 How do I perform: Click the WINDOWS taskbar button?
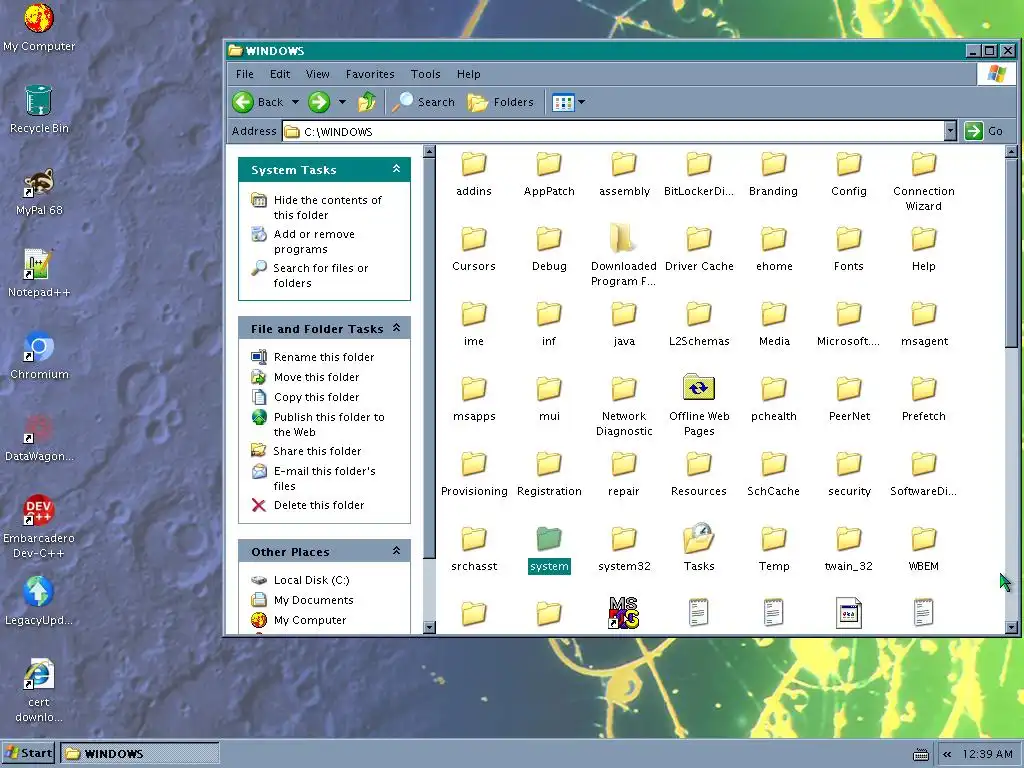pyautogui.click(x=140, y=754)
